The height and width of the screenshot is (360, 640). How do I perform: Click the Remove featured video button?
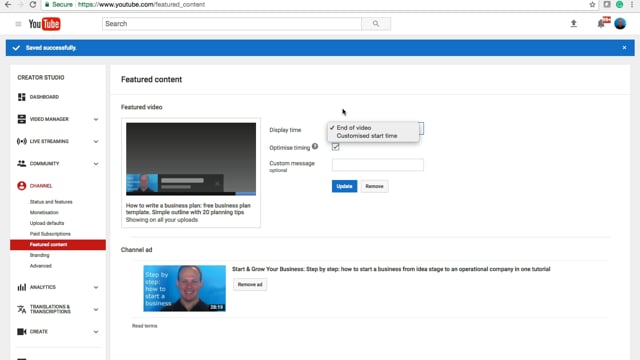click(374, 186)
